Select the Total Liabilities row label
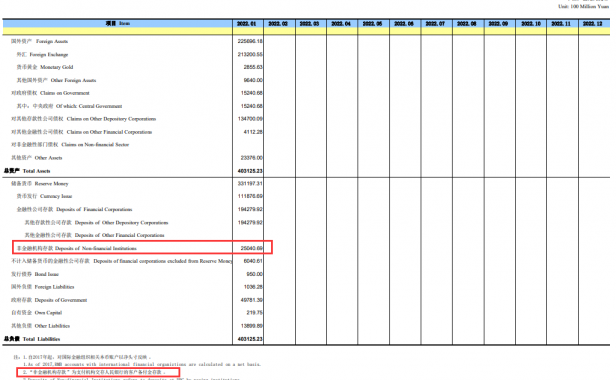The width and height of the screenshot is (616, 380). pyautogui.click(x=32, y=339)
